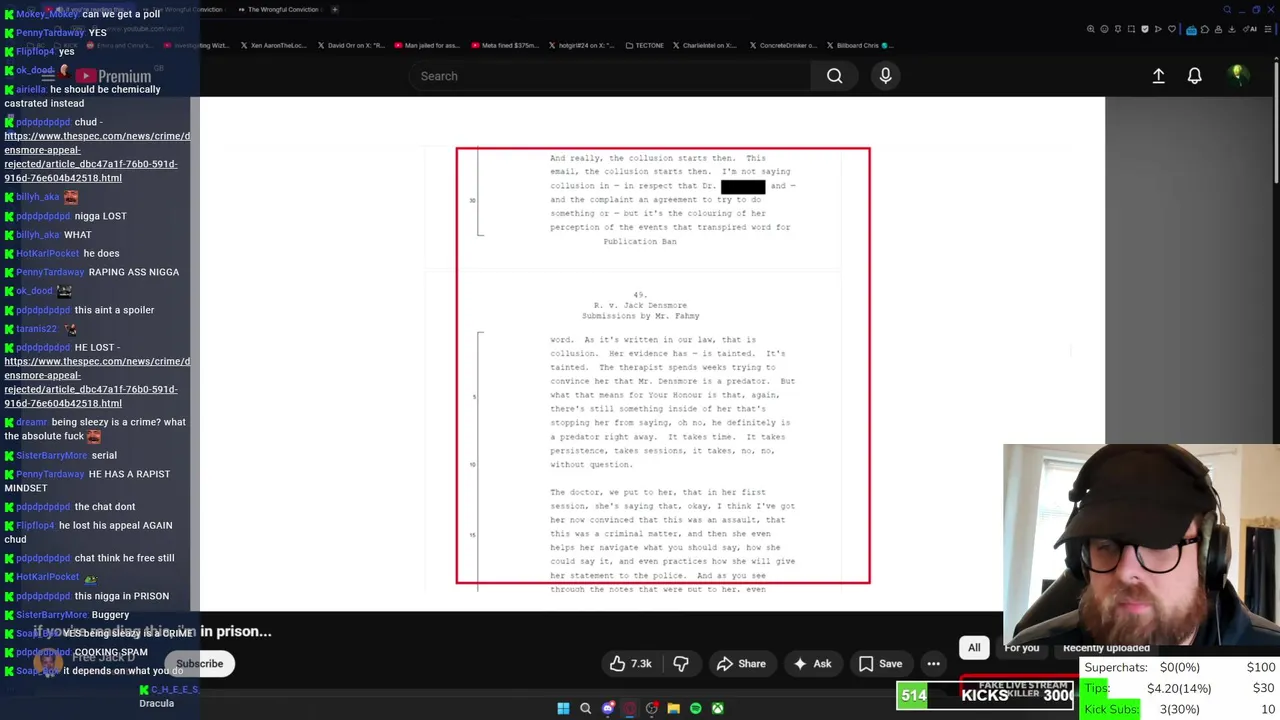The width and height of the screenshot is (1280, 720).
Task: Click the Ask button under video
Action: click(x=812, y=664)
